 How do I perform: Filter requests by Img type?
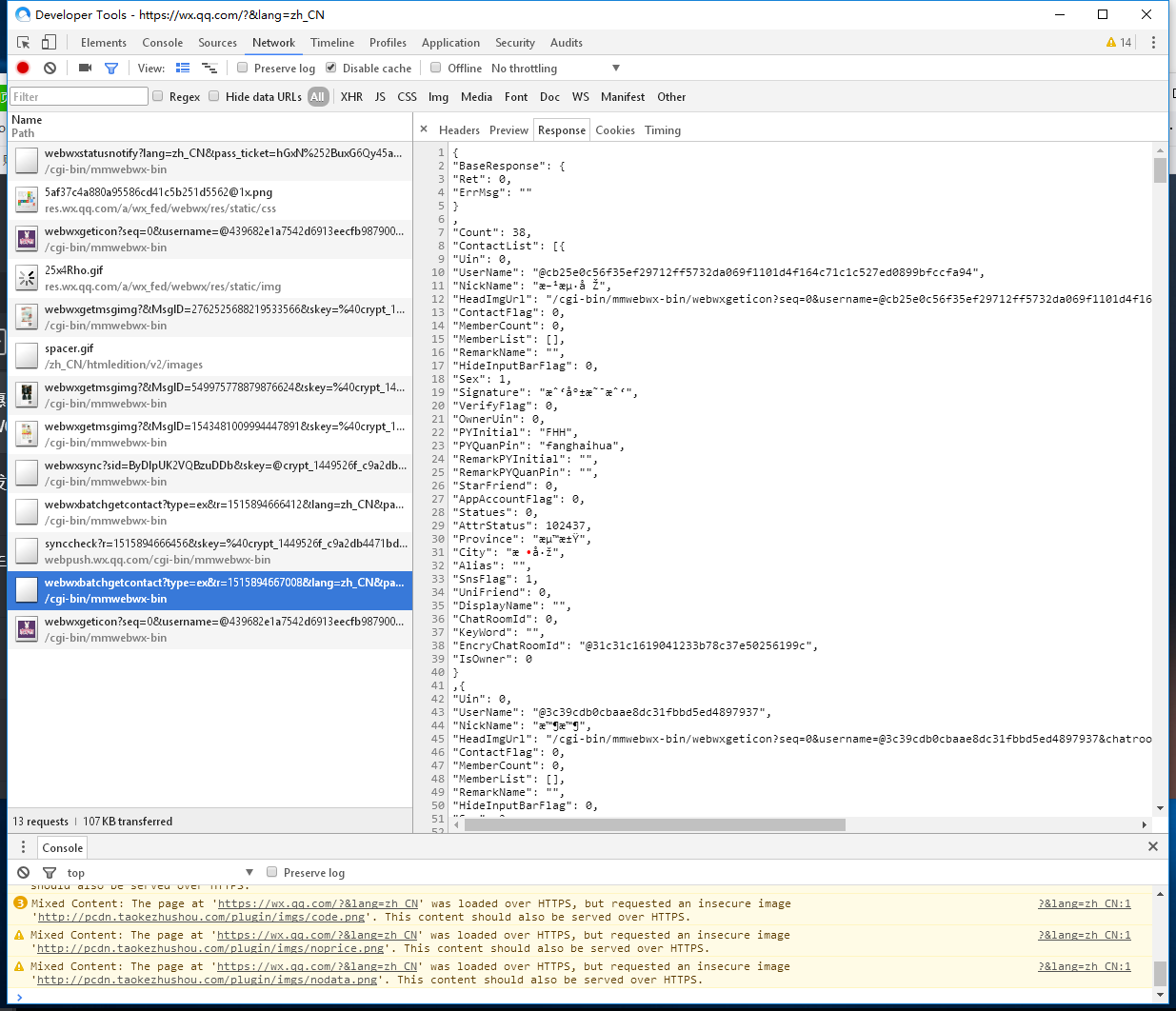click(439, 97)
